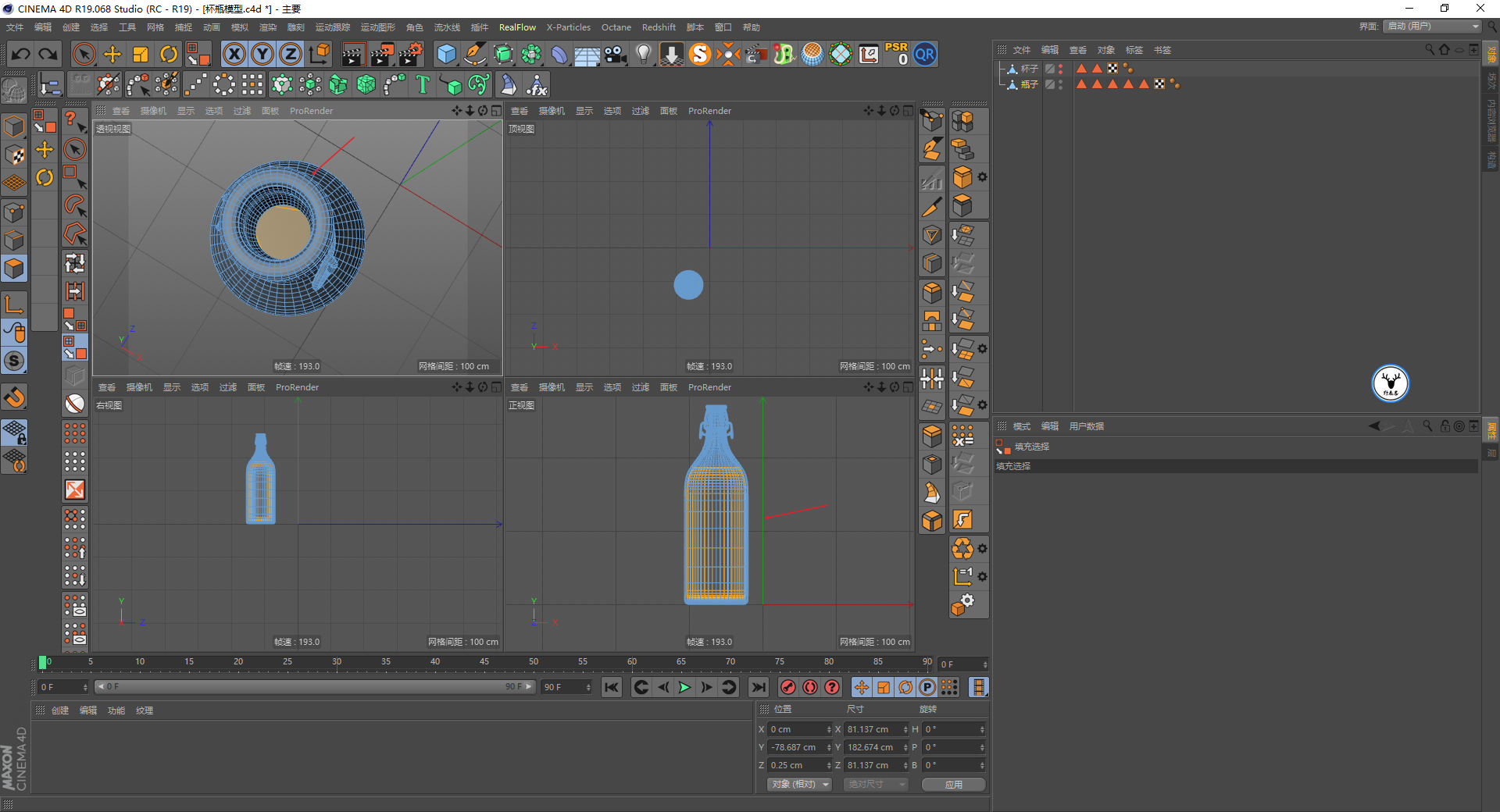Viewport: 1500px width, 812px height.
Task: Click the Light bulb icon
Action: [643, 54]
